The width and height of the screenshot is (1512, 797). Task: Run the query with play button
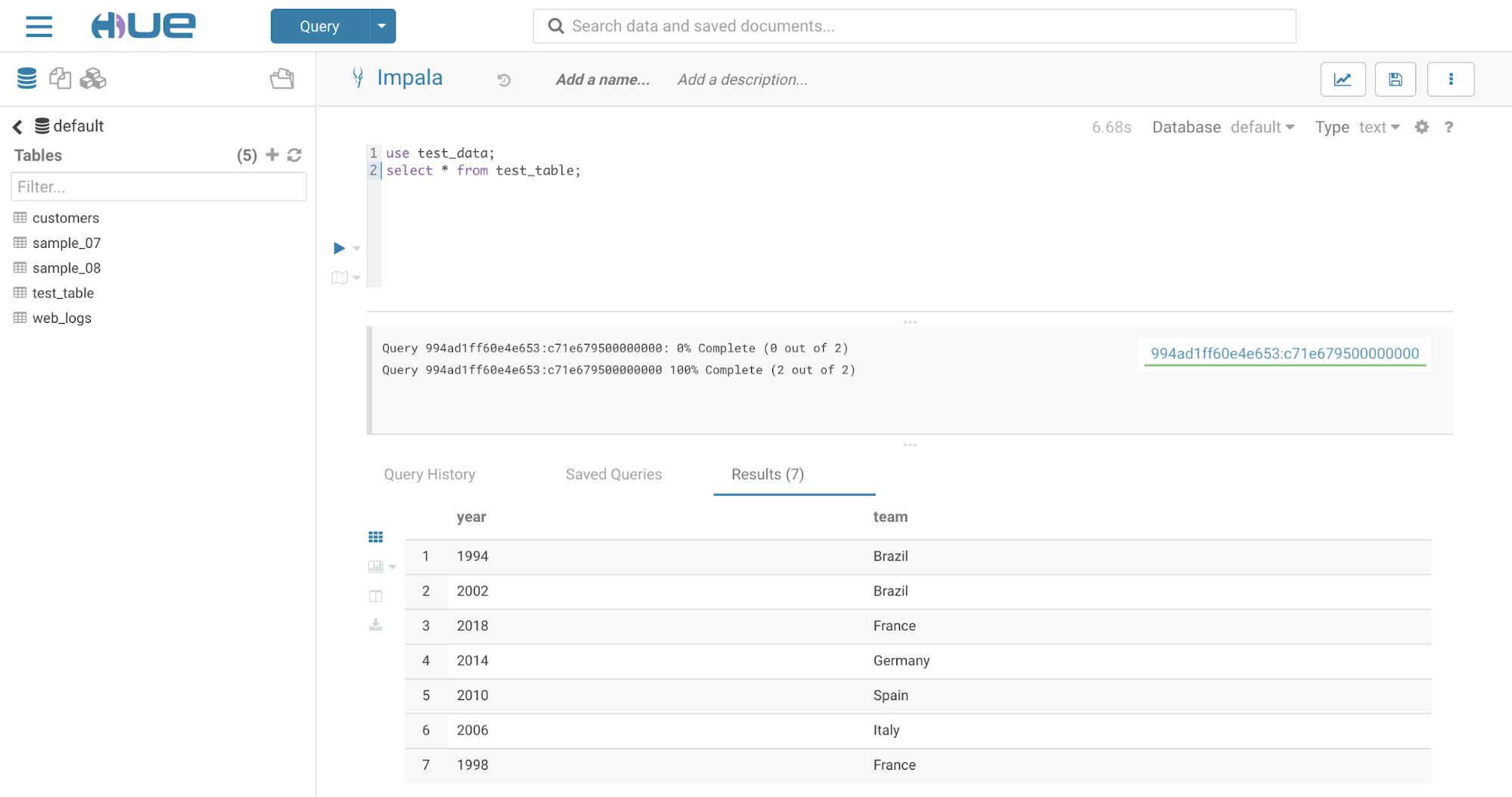click(x=339, y=248)
